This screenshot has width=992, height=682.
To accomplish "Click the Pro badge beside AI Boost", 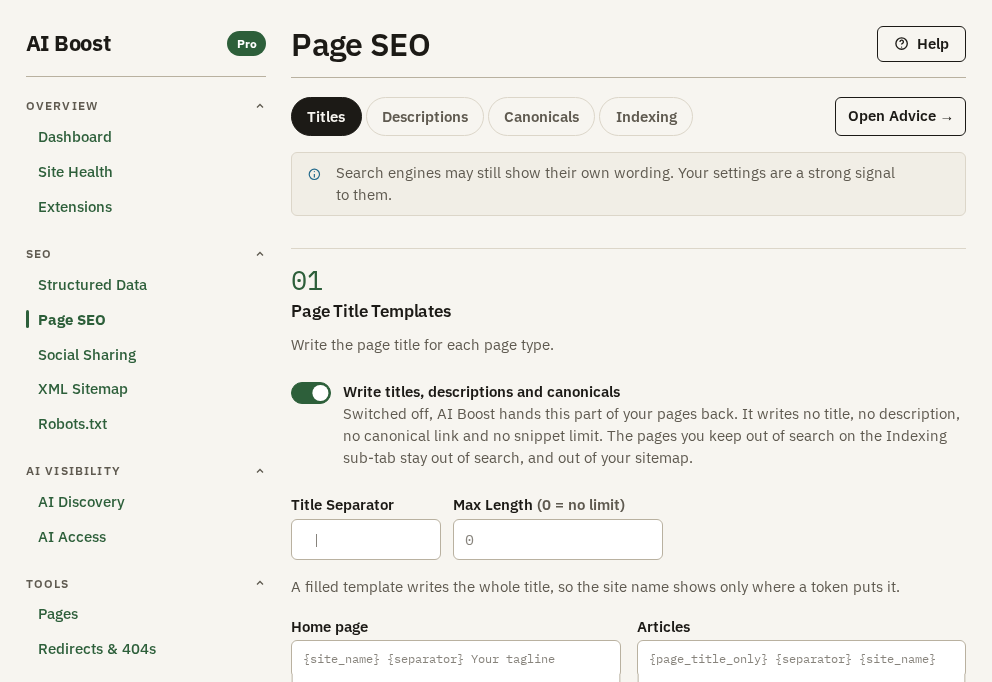I will (x=247, y=44).
